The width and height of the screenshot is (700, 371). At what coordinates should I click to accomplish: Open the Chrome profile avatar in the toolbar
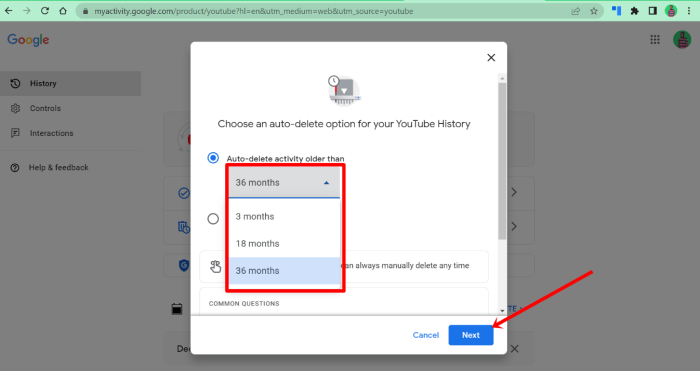click(671, 11)
